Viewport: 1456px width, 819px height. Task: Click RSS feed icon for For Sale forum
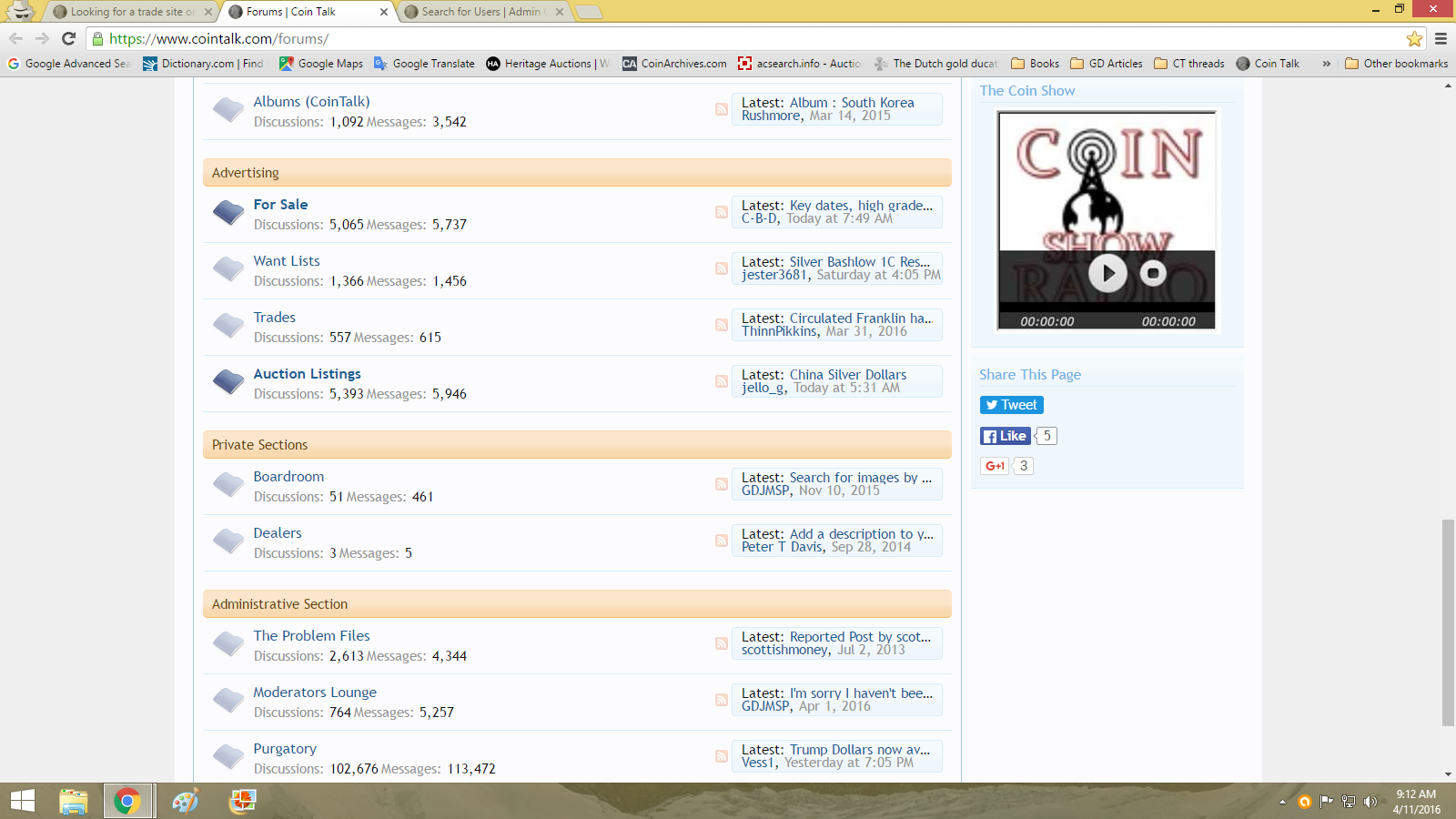pyautogui.click(x=721, y=212)
